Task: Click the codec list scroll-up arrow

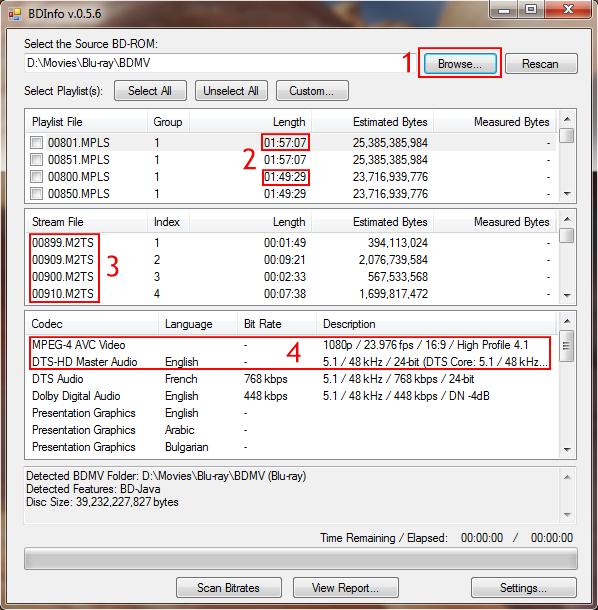Action: click(567, 321)
